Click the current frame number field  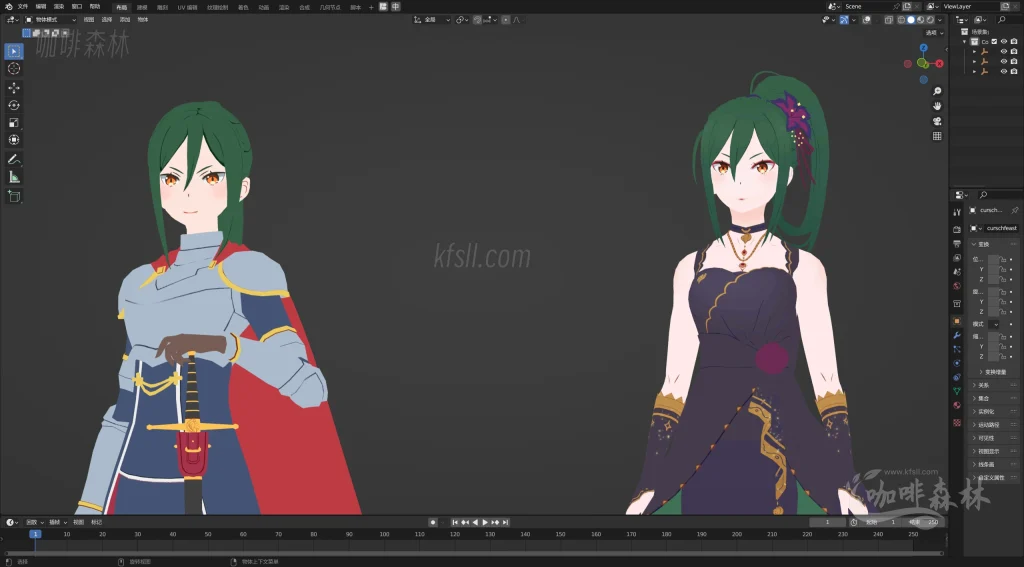(827, 523)
